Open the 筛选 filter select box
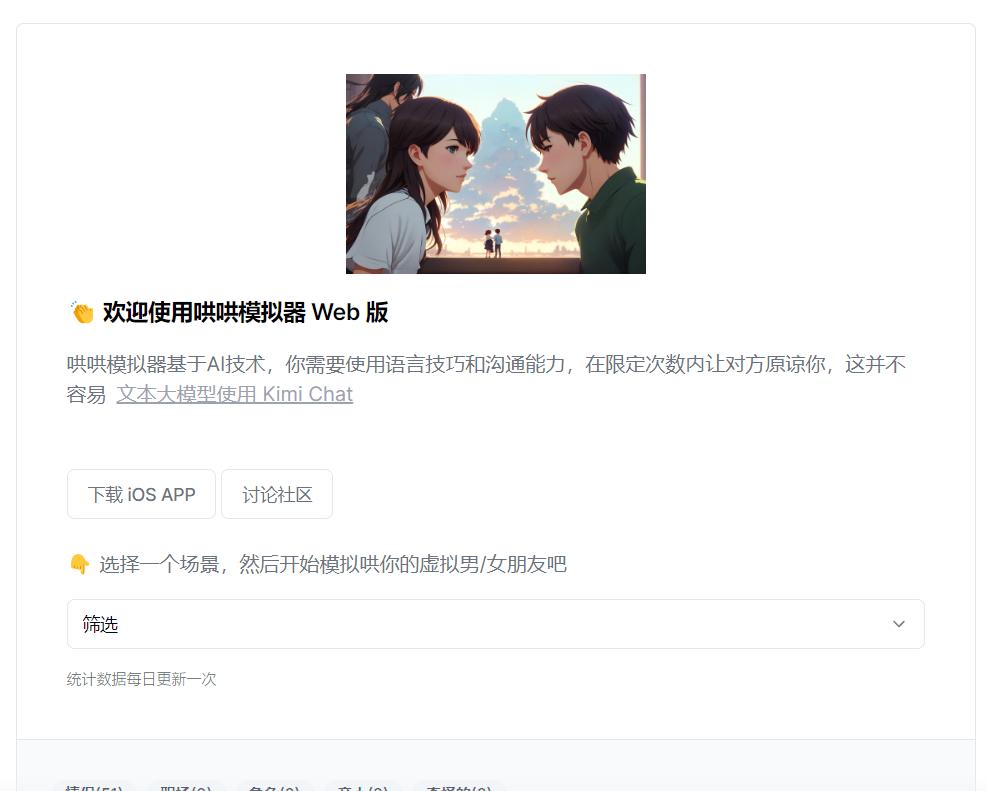 pyautogui.click(x=495, y=624)
